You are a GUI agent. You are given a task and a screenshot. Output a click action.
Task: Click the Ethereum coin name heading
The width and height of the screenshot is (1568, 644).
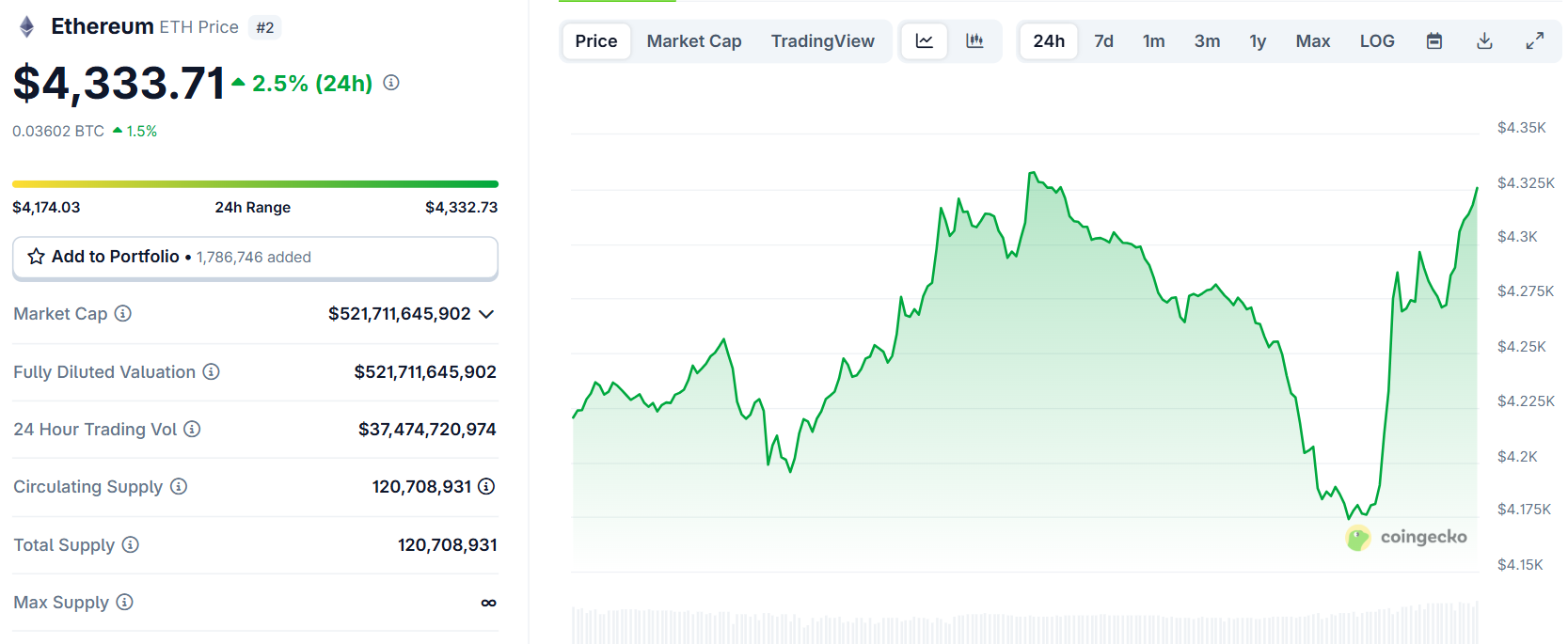(x=102, y=26)
